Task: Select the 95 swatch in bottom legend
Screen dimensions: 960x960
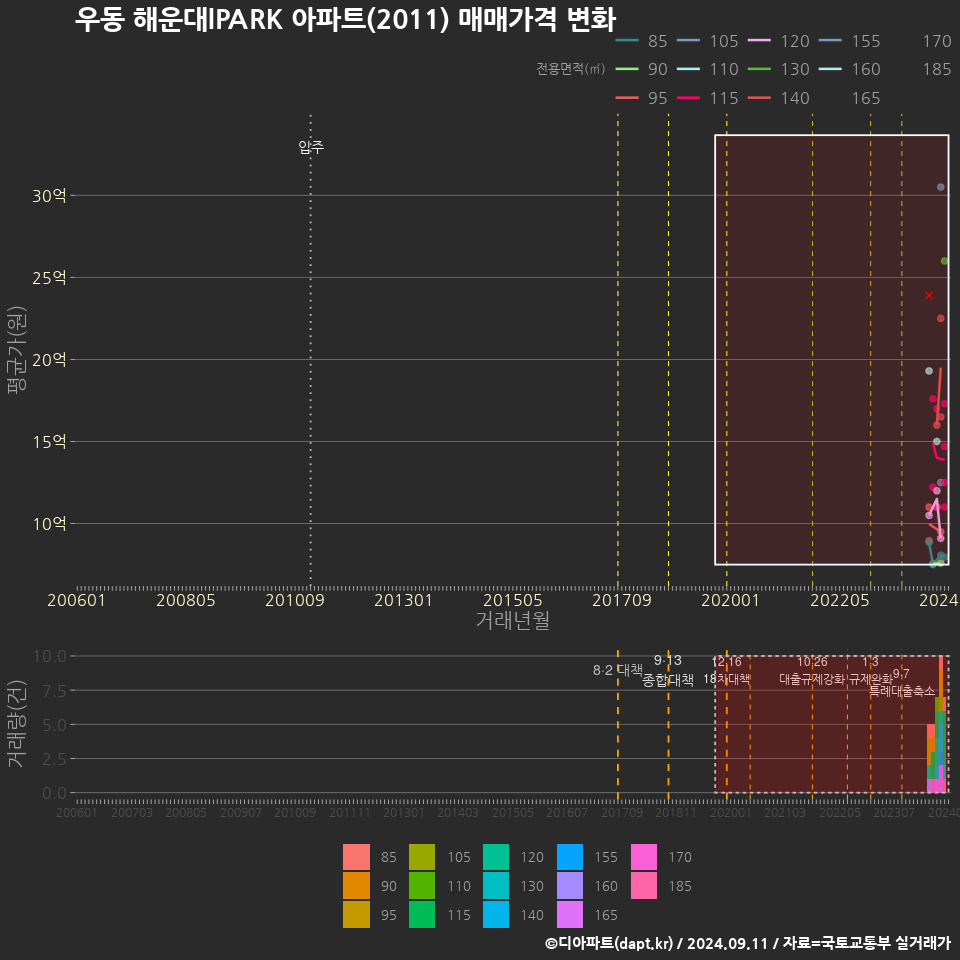Action: point(356,914)
